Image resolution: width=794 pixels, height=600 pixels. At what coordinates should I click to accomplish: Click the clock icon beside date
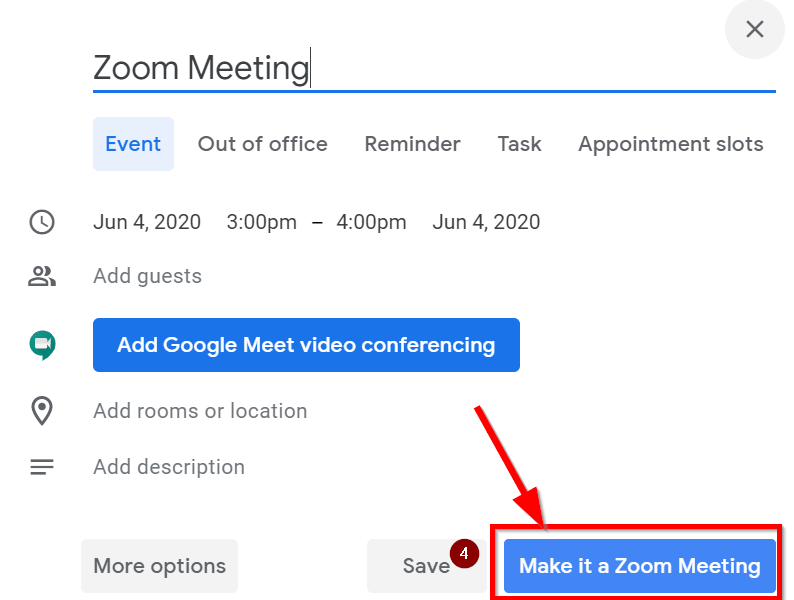pos(42,222)
